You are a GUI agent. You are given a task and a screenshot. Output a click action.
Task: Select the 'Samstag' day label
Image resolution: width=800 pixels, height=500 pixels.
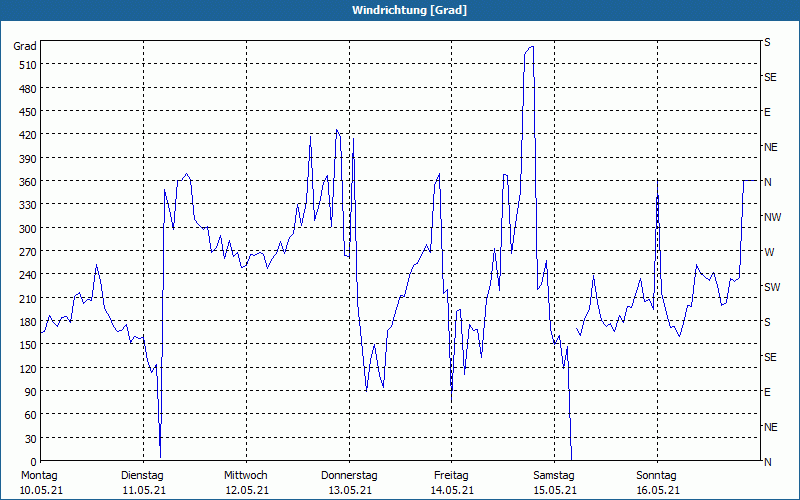click(x=554, y=476)
